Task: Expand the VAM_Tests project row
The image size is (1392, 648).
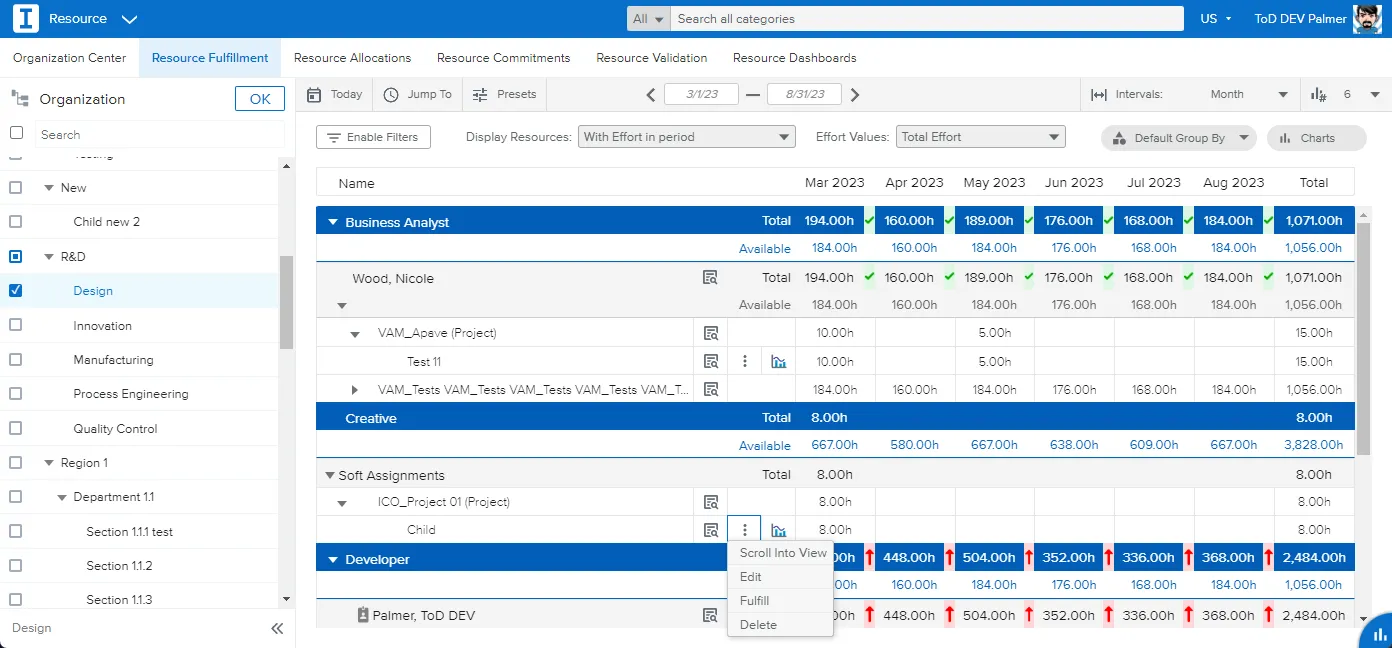Action: 354,389
